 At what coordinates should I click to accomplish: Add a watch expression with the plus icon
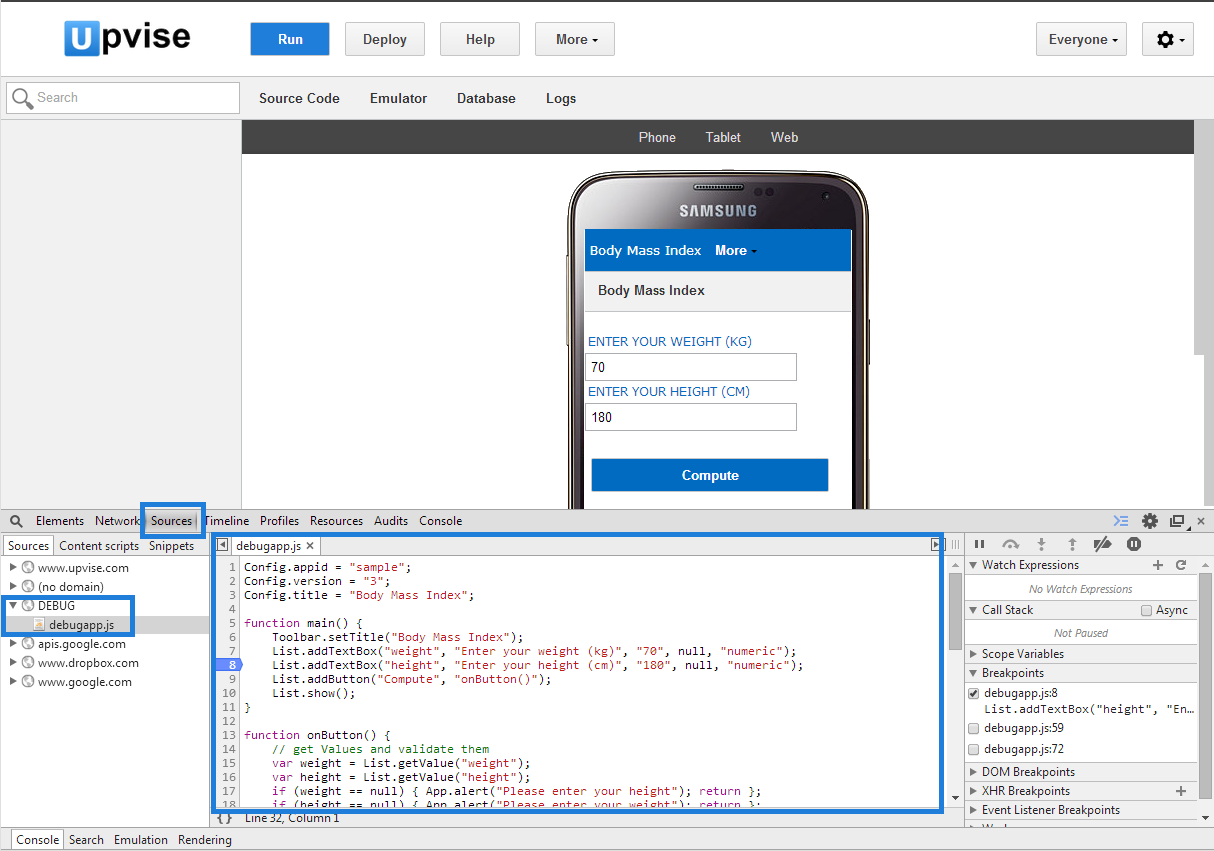point(1158,565)
